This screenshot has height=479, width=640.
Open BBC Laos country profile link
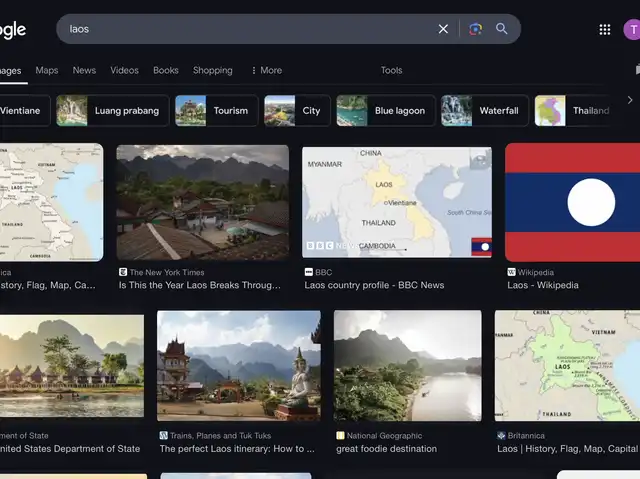(x=374, y=285)
